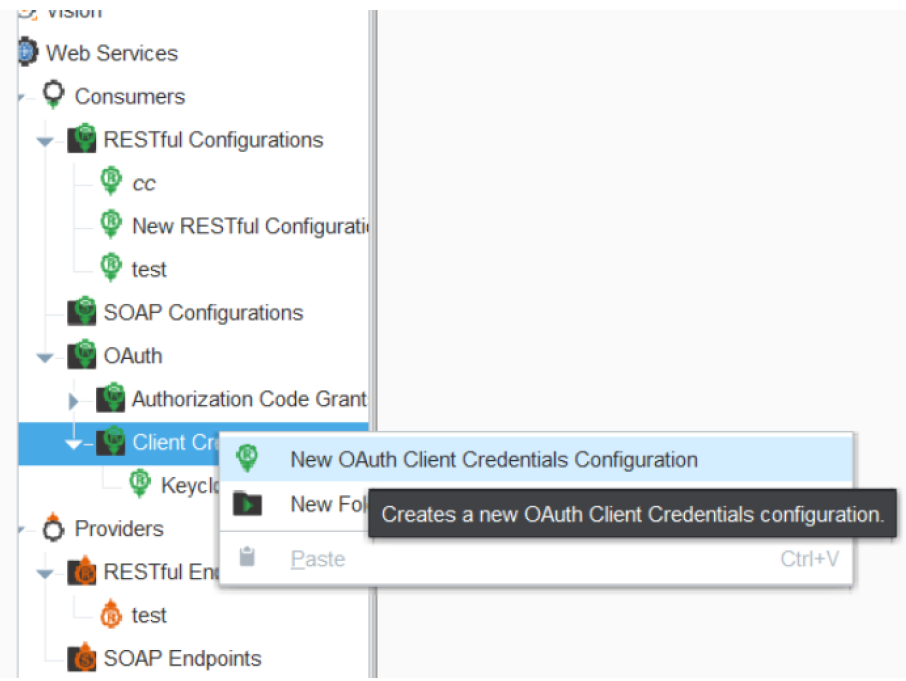Click the OAuth folder icon
This screenshot has height=681, width=906.
click(82, 355)
